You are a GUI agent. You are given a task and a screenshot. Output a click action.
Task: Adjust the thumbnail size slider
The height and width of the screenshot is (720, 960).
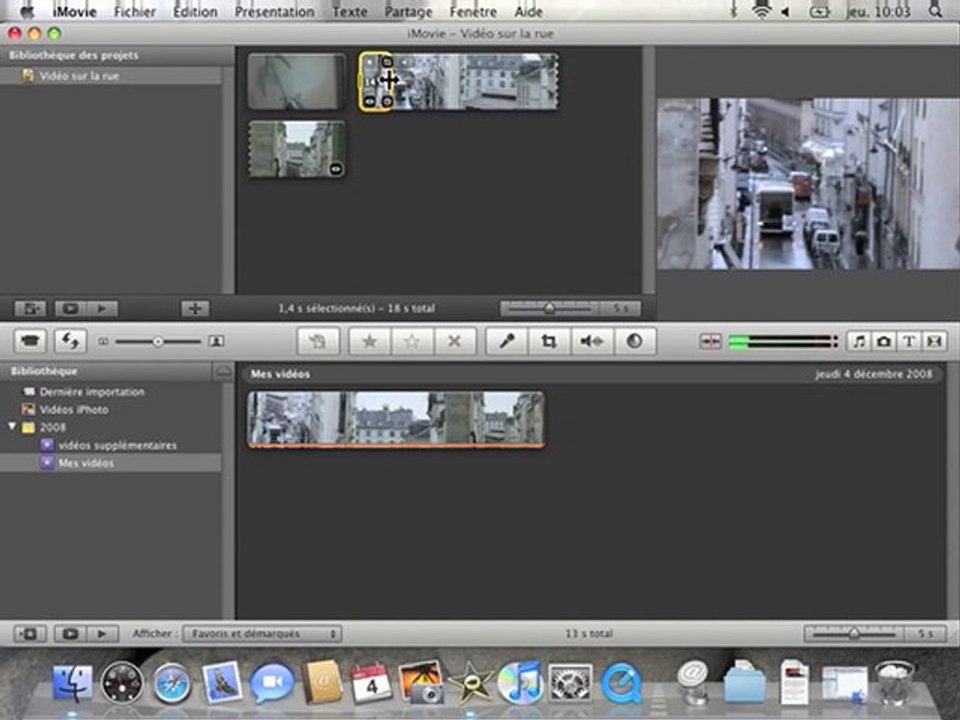[158, 342]
